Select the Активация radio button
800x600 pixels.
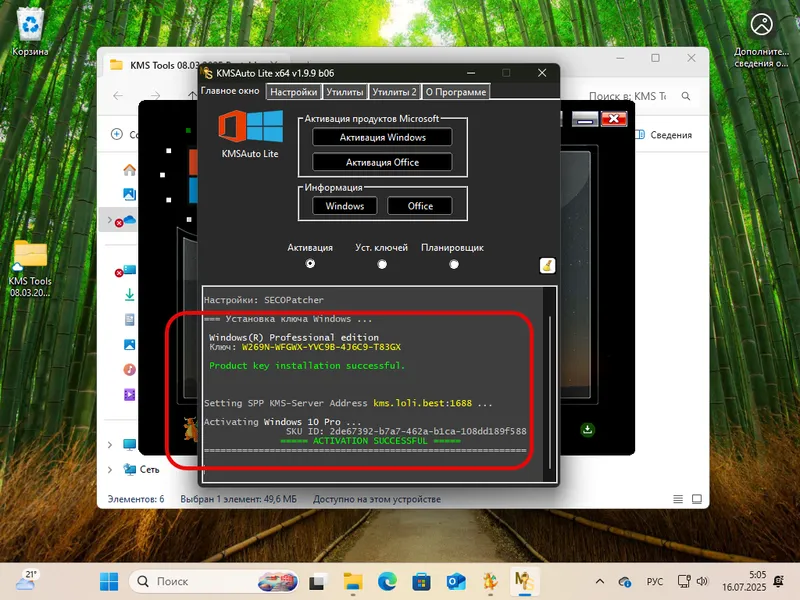click(x=310, y=263)
